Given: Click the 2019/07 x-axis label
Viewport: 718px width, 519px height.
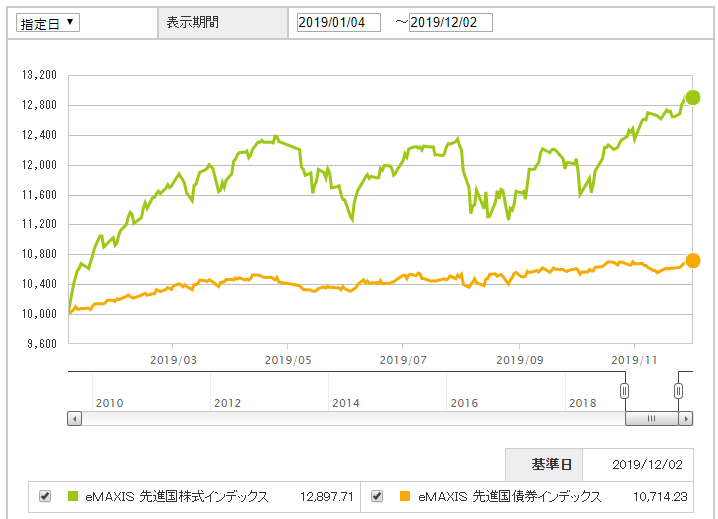Looking at the screenshot, I should click(403, 360).
